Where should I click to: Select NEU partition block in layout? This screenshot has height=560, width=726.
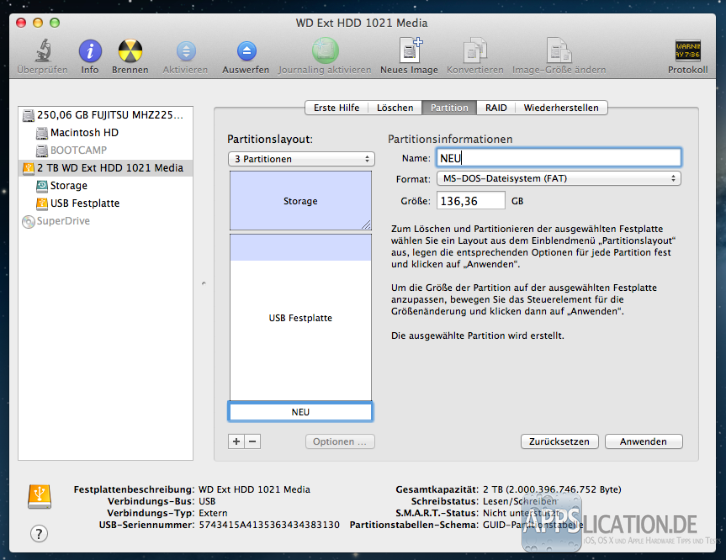click(x=300, y=412)
